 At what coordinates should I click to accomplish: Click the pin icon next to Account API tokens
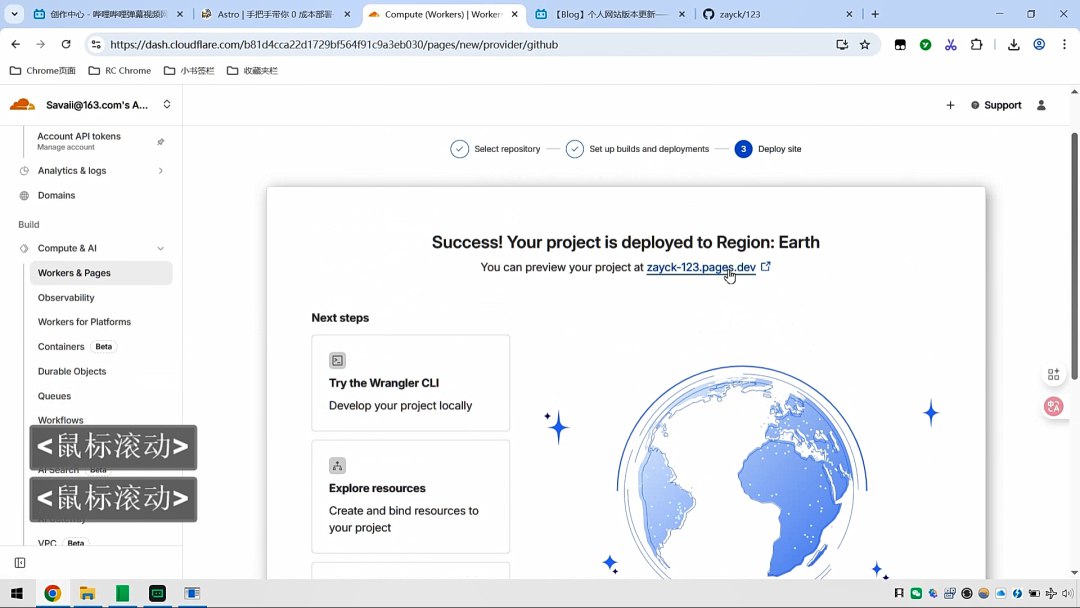point(161,142)
